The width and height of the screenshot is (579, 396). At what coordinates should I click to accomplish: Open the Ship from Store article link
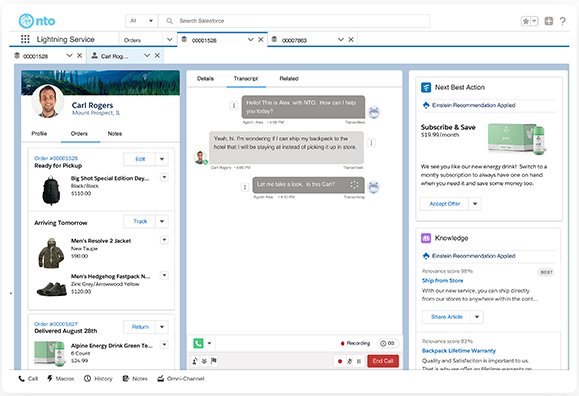pyautogui.click(x=442, y=281)
